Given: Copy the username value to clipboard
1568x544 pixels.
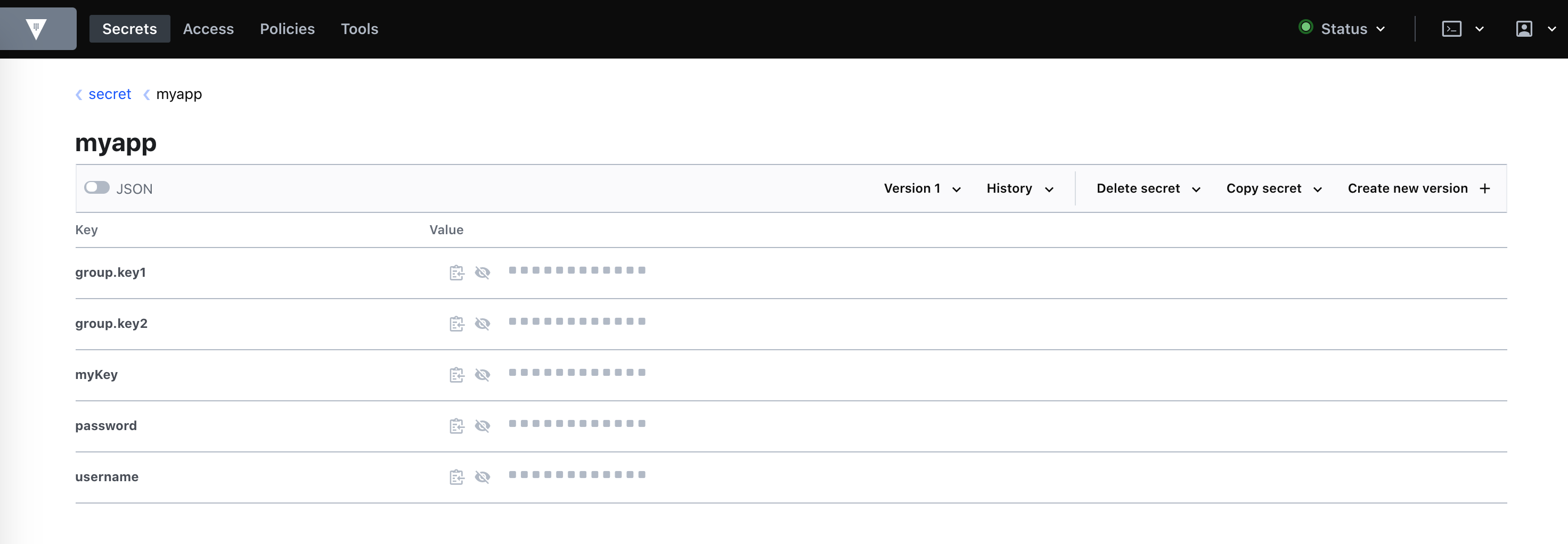Looking at the screenshot, I should (x=456, y=477).
